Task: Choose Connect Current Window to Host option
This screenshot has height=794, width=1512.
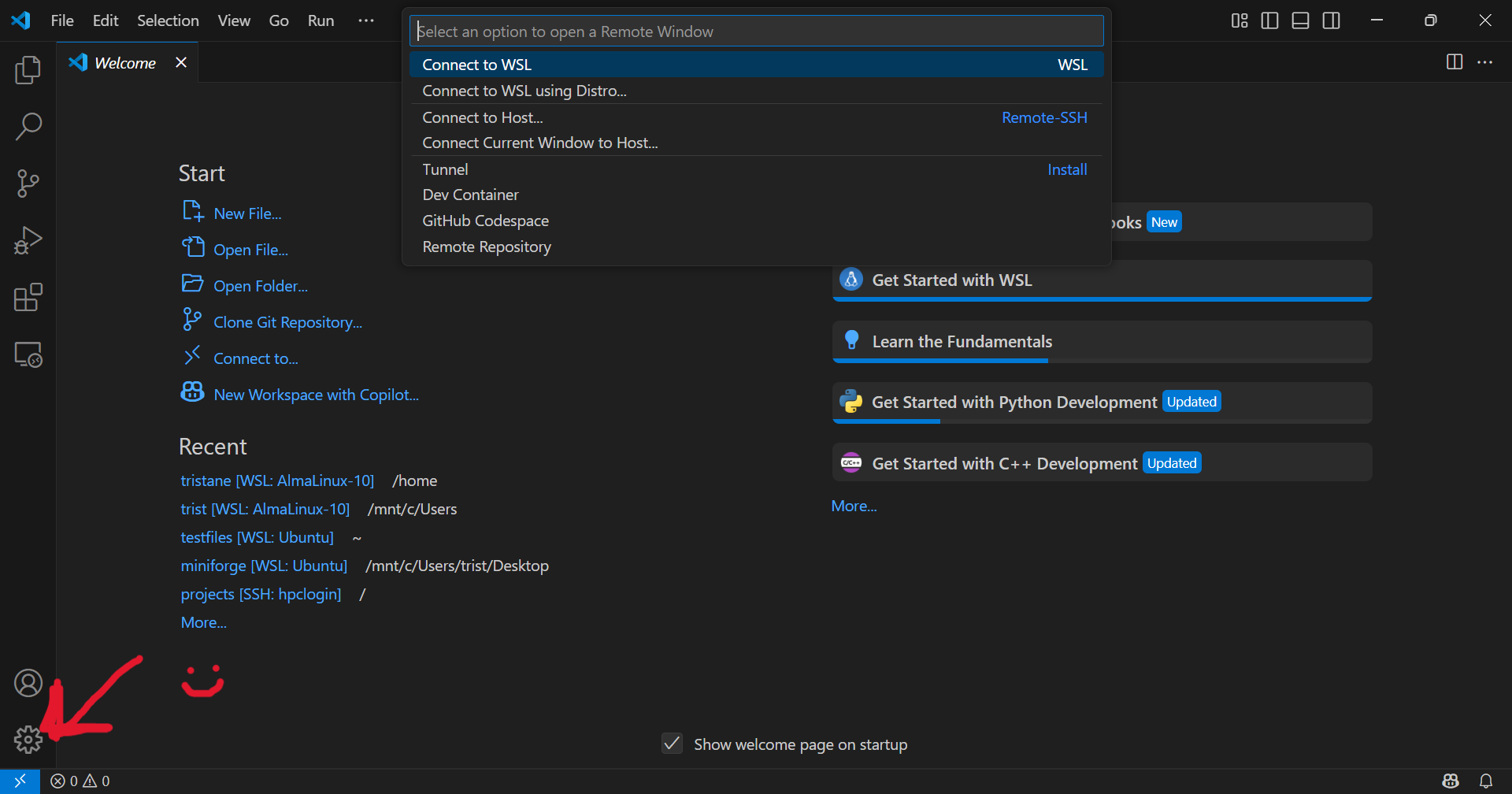Action: pos(756,143)
